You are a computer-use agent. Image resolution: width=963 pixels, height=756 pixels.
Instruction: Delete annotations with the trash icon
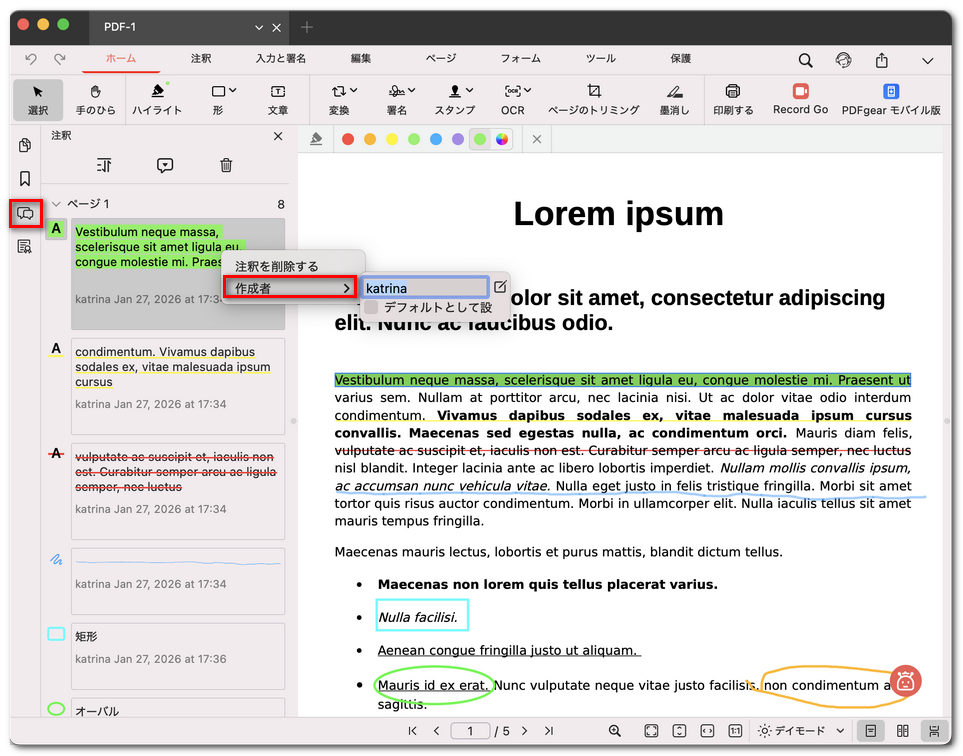coord(226,166)
